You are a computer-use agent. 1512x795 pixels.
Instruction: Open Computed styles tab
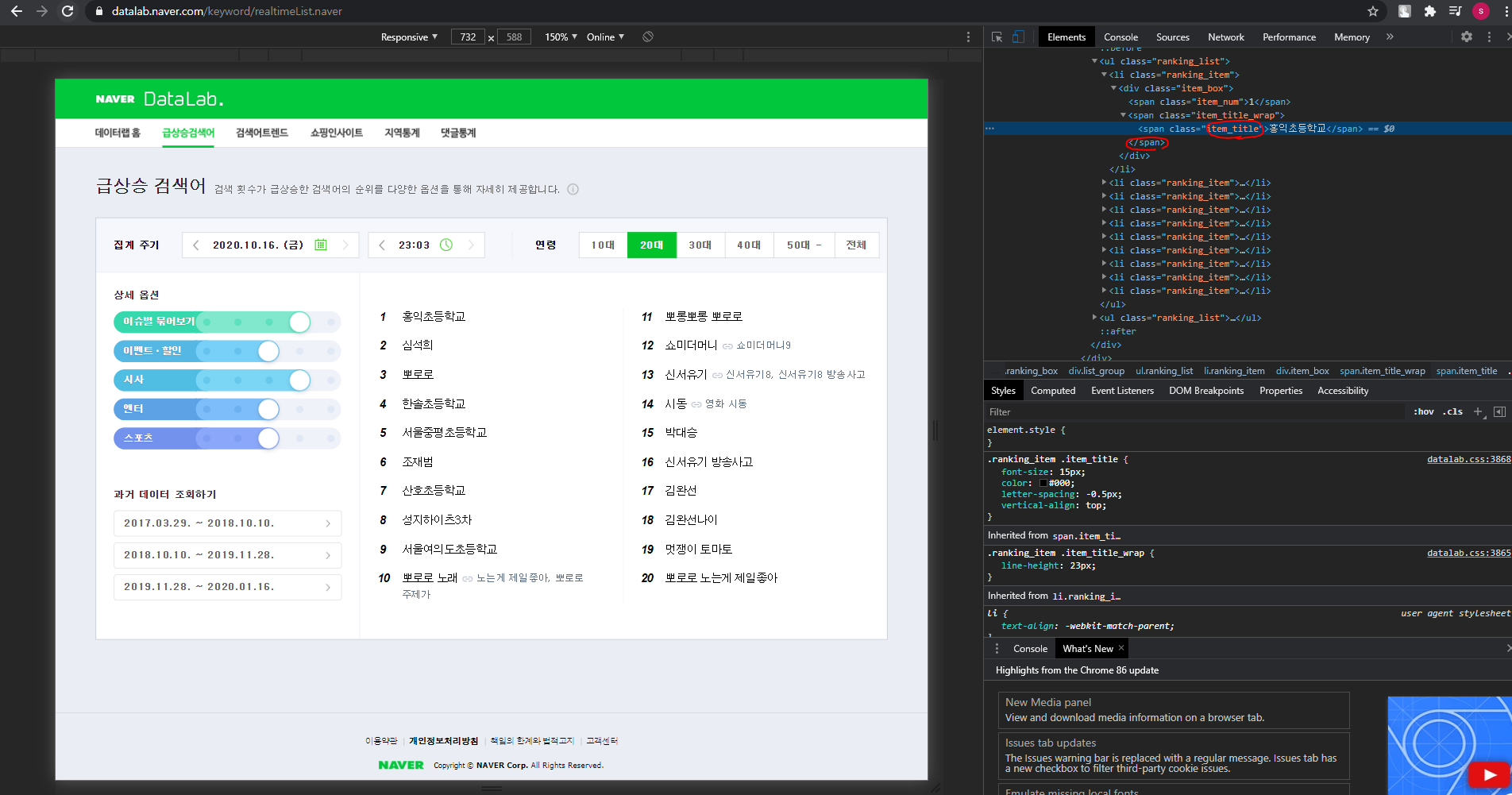(1053, 391)
